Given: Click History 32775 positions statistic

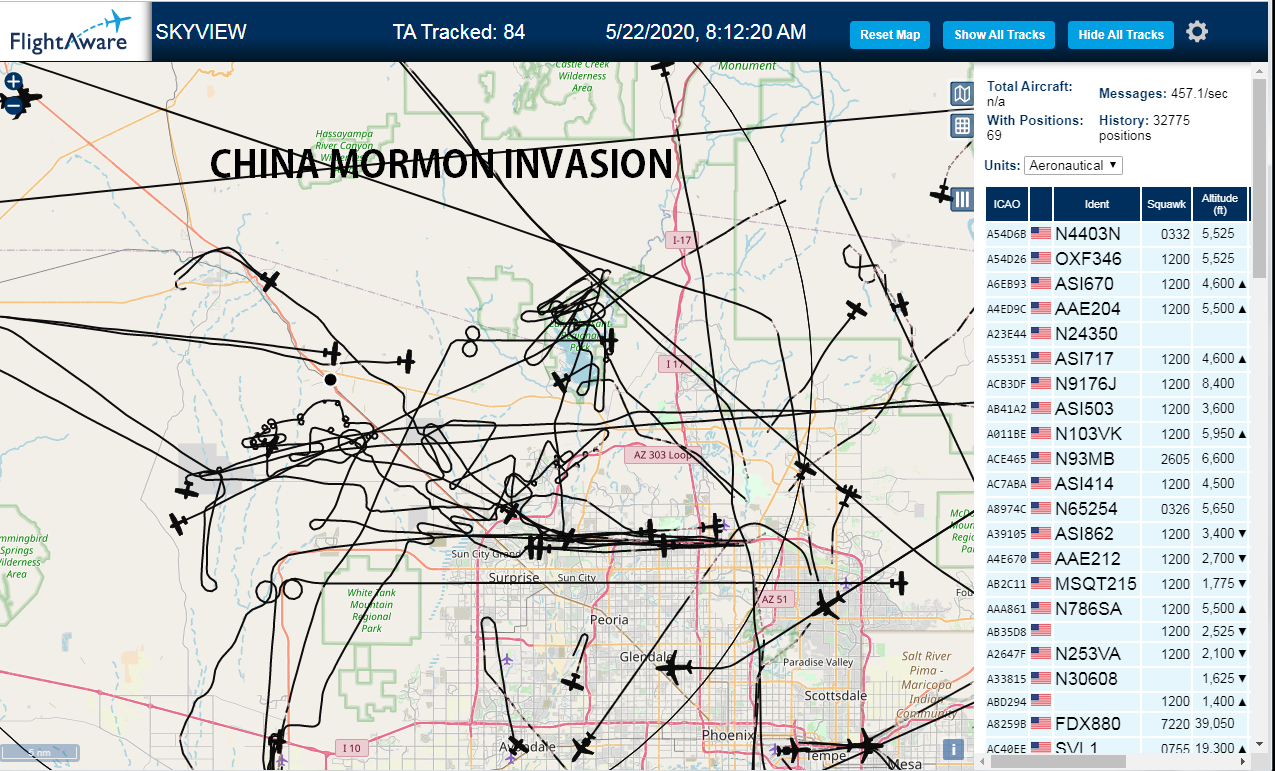Looking at the screenshot, I should (x=1144, y=127).
